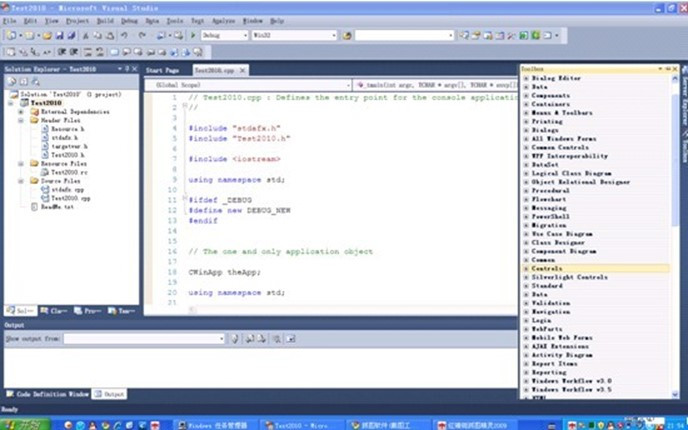The image size is (688, 430).
Task: Open the Solution Configurations Debug dropdown
Action: pyautogui.click(x=245, y=36)
